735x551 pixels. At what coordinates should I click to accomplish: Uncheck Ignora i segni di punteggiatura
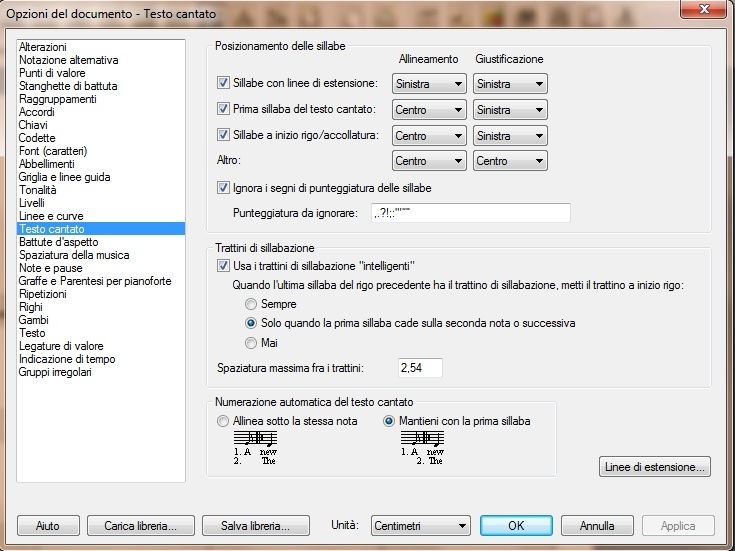coord(223,187)
